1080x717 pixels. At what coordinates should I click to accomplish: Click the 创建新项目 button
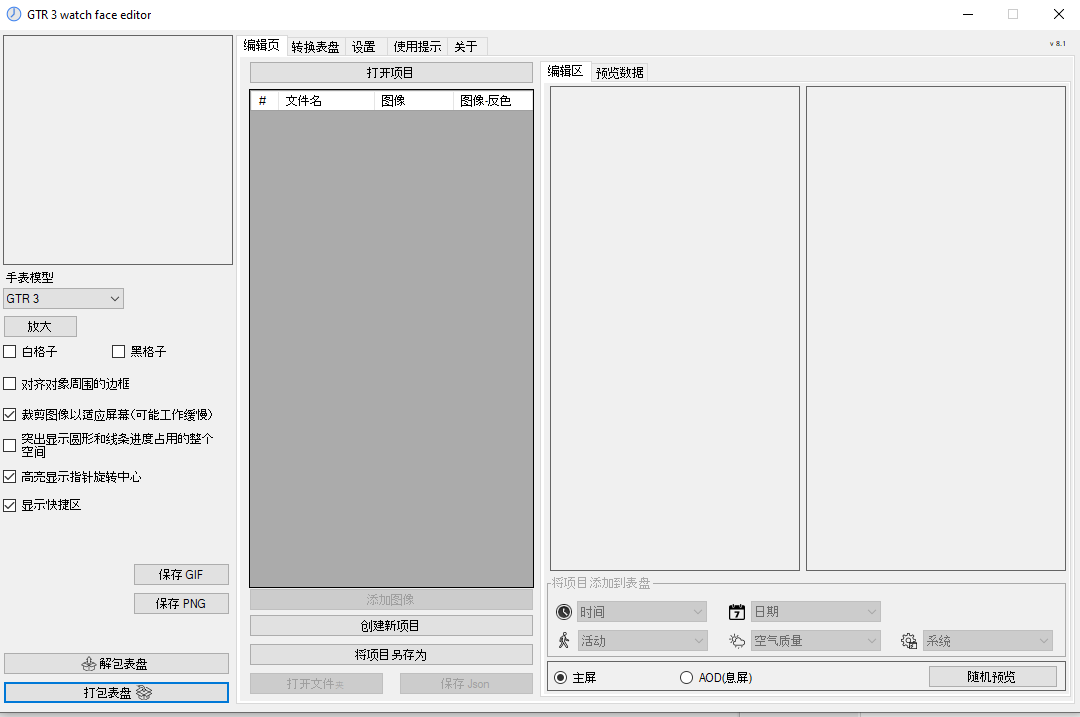click(x=391, y=625)
